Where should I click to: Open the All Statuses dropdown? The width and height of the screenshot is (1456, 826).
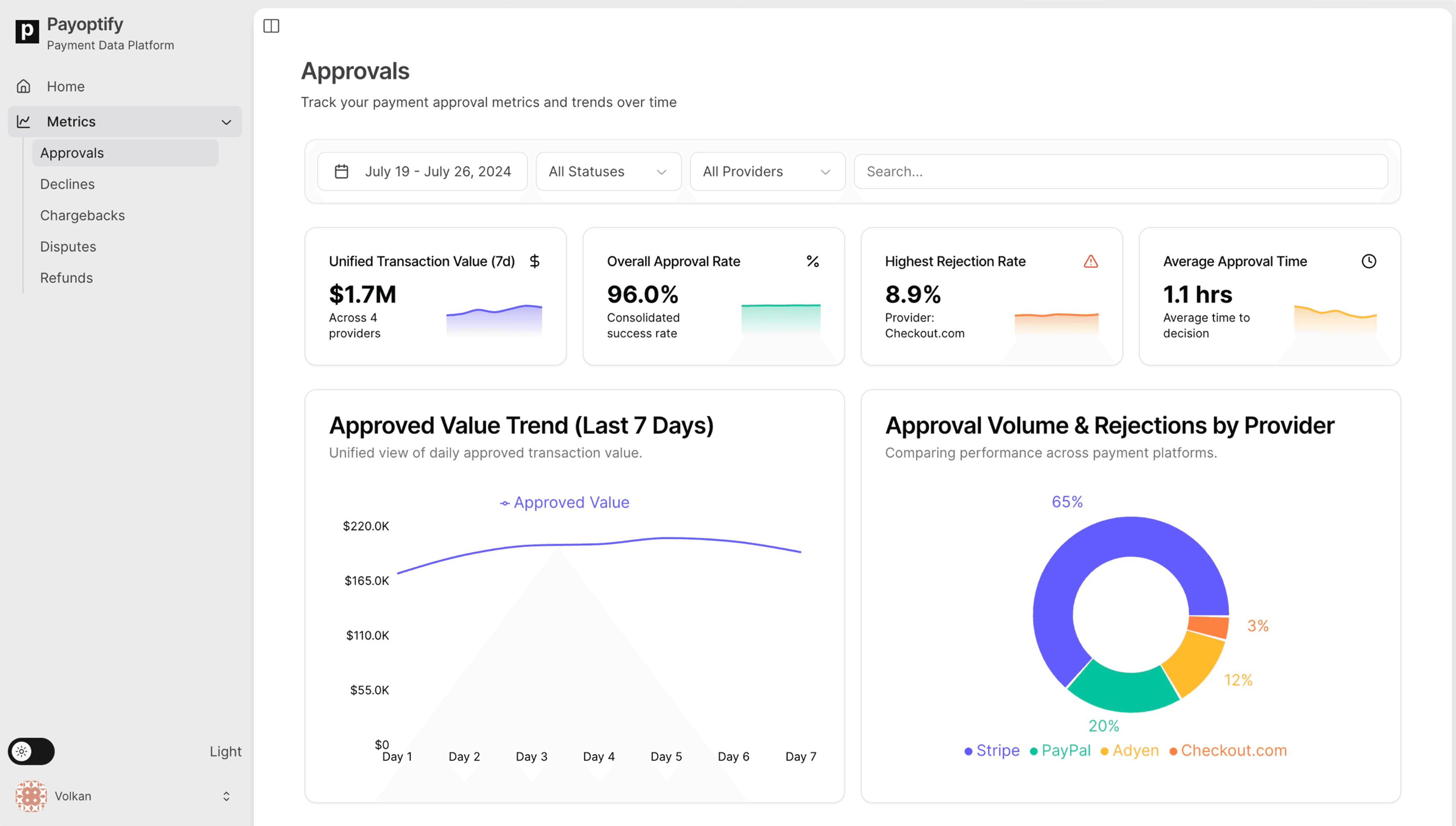click(x=608, y=171)
